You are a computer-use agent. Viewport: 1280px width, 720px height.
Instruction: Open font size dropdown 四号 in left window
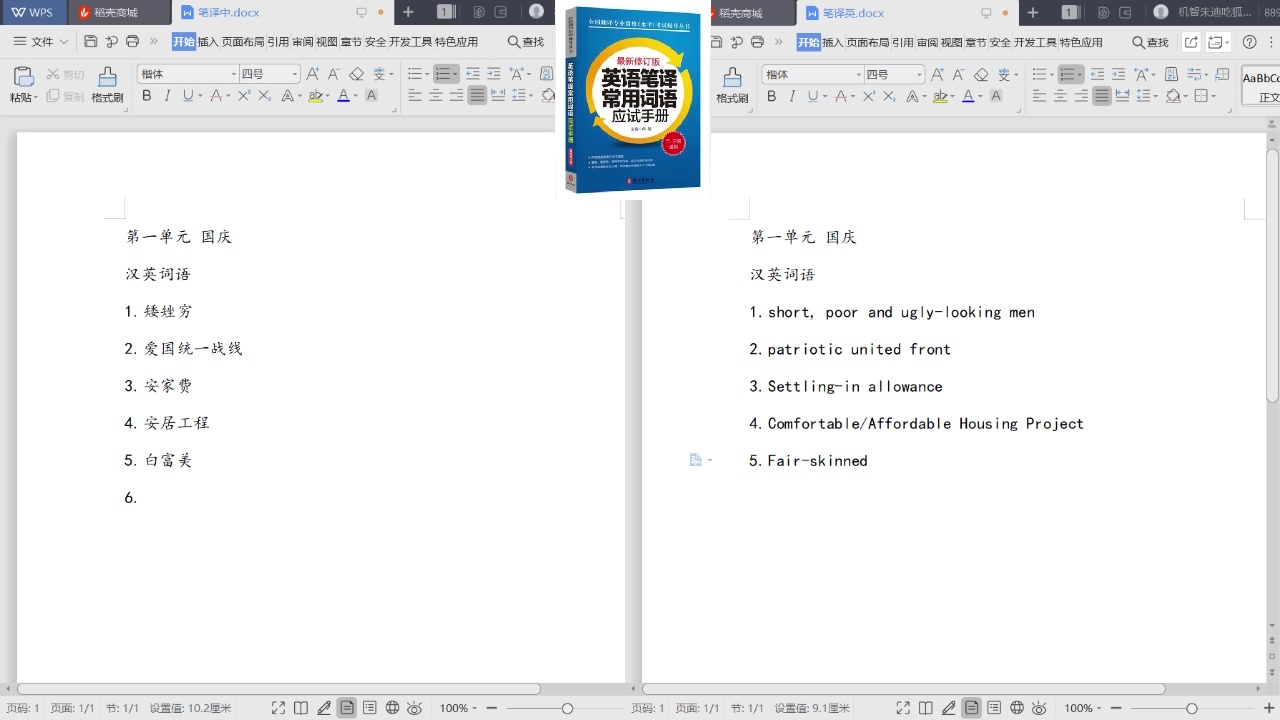(295, 74)
